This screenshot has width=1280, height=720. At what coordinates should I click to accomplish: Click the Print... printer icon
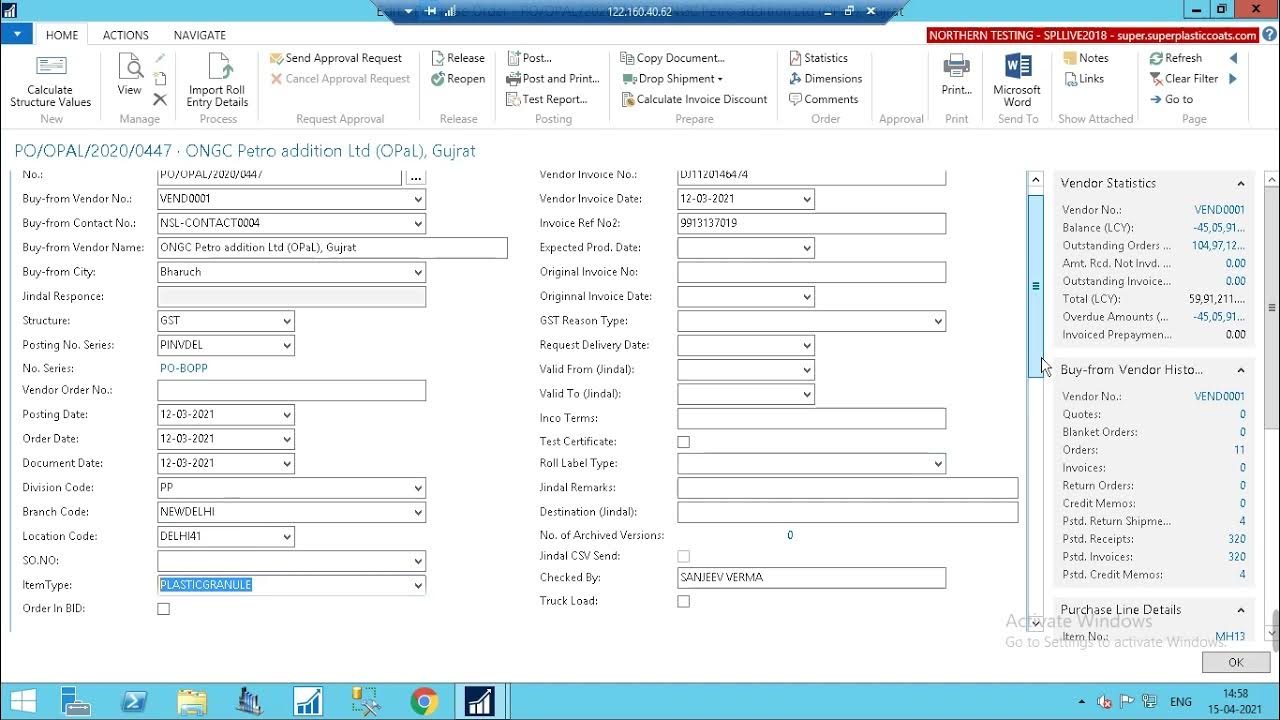[x=957, y=67]
